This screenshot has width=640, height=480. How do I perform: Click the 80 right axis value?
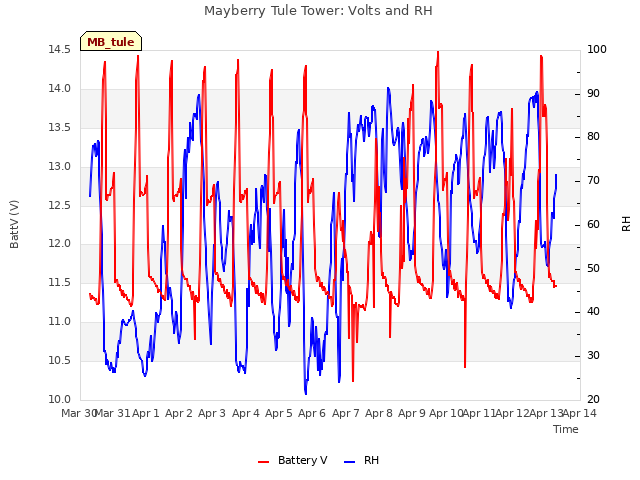coord(593,137)
